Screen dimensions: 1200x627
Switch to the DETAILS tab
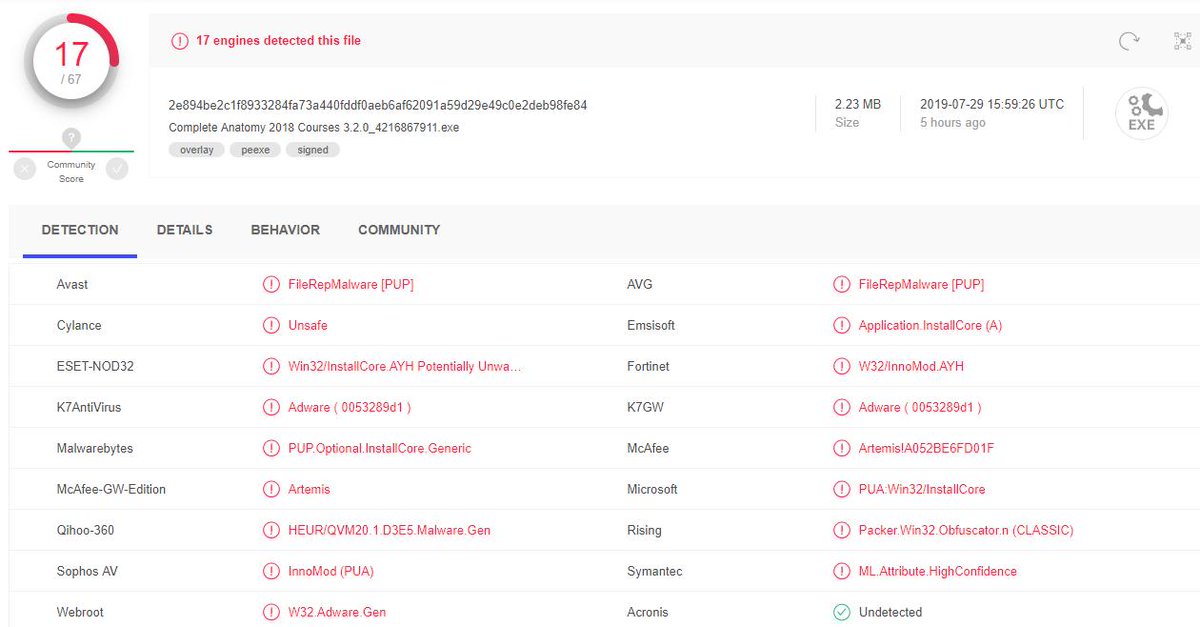[x=185, y=230]
